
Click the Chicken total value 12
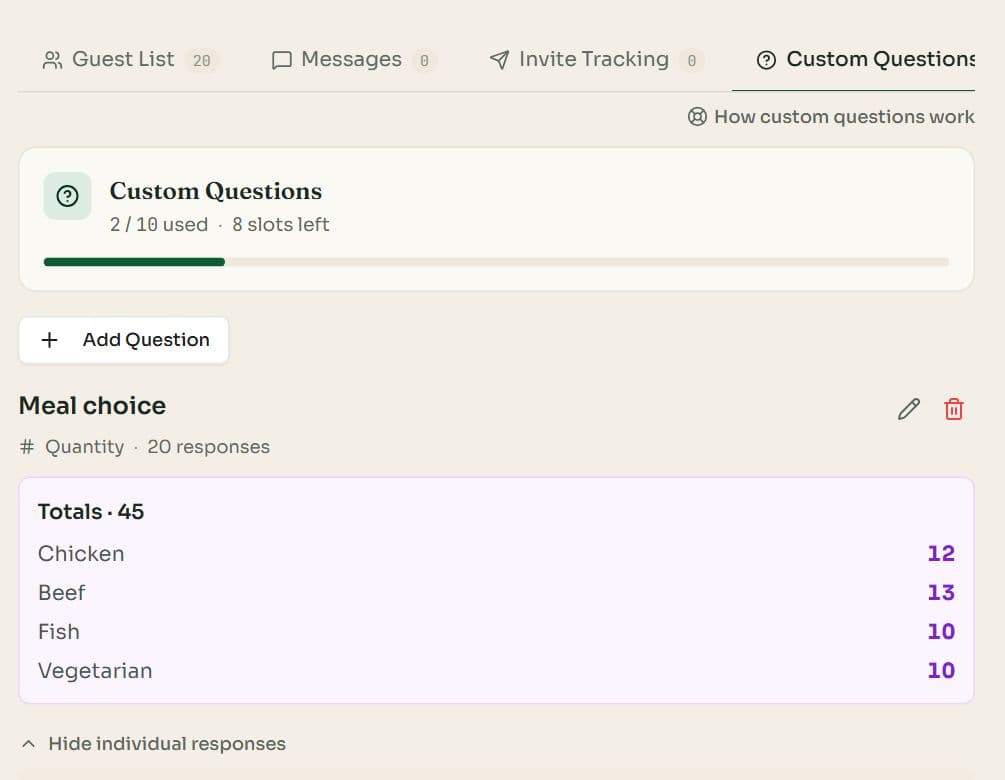[x=941, y=554]
